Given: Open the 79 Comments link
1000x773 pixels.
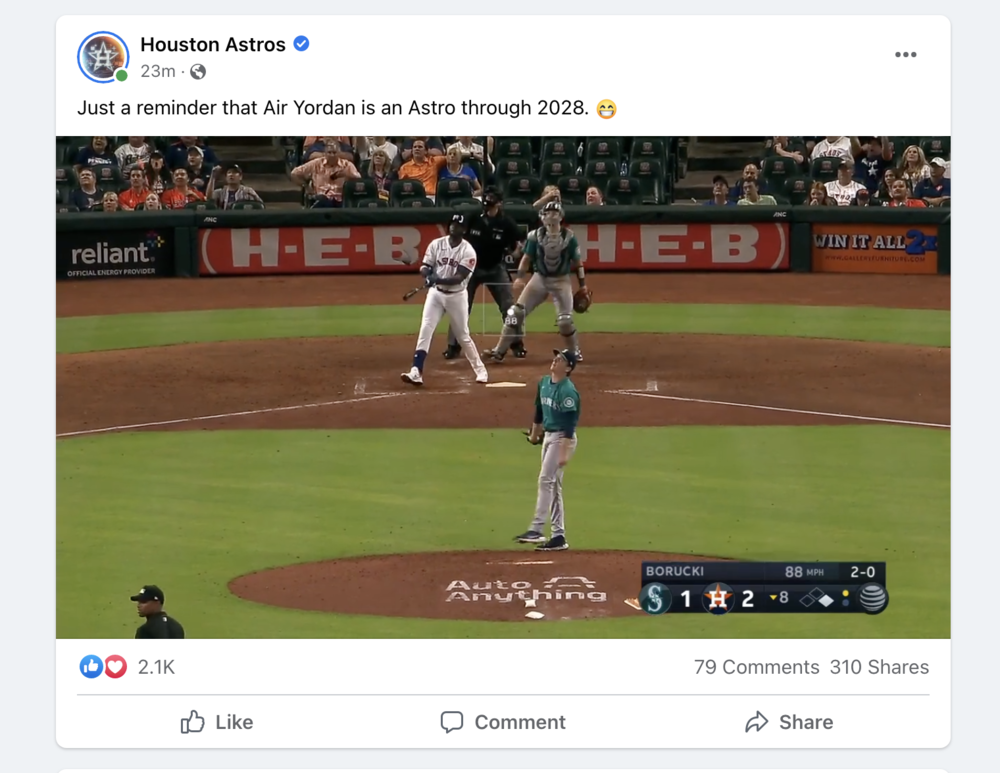Looking at the screenshot, I should [756, 667].
